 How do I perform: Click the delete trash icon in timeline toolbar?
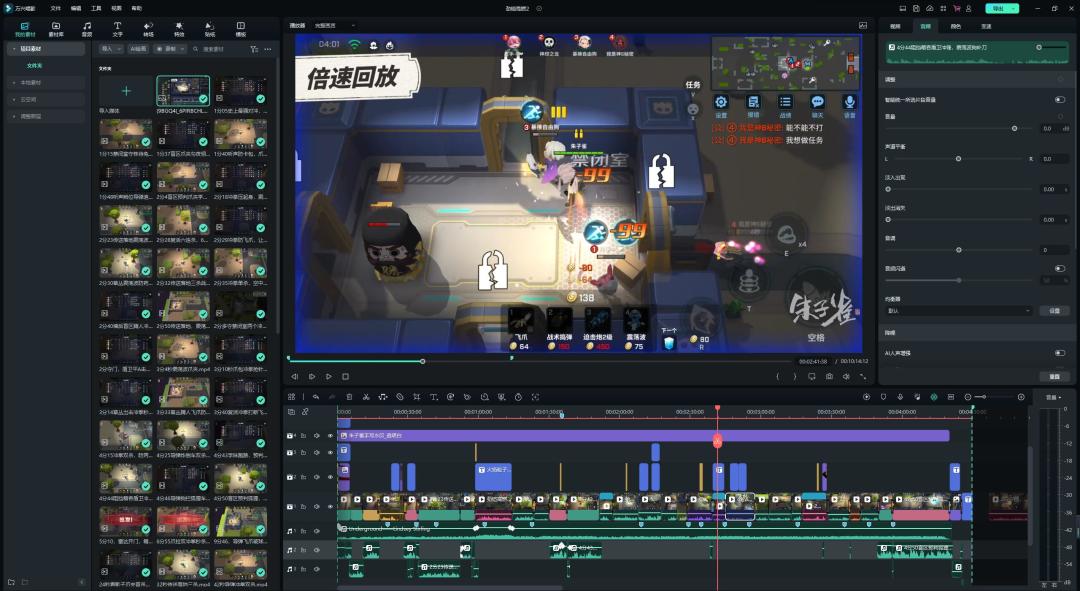(x=349, y=397)
